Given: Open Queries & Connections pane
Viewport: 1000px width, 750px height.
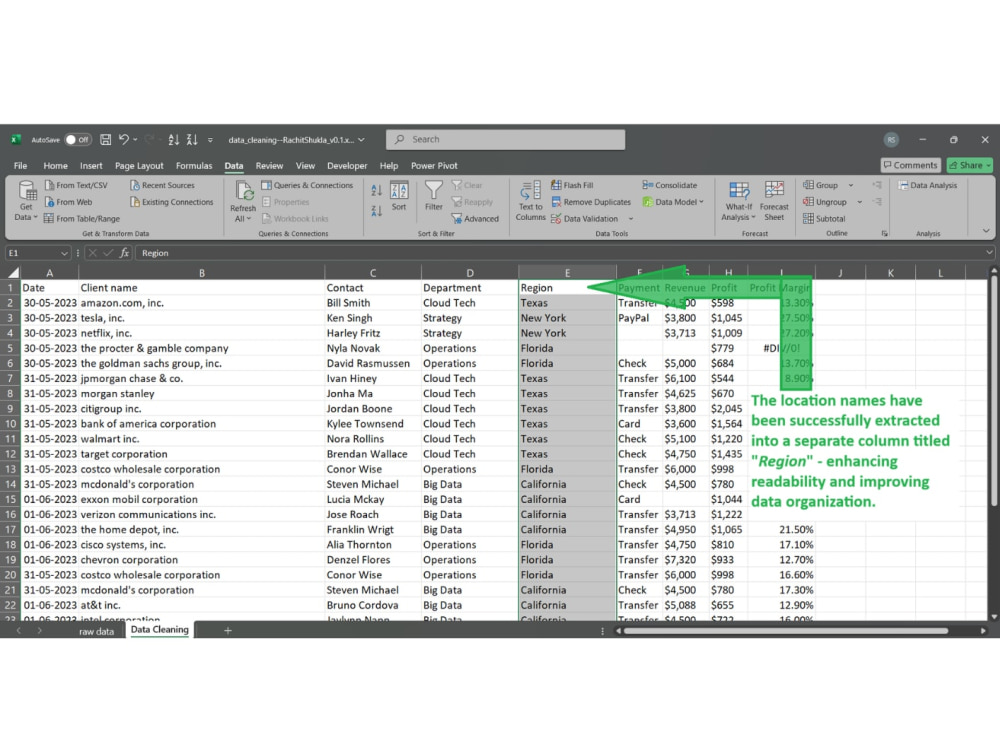Looking at the screenshot, I should click(307, 185).
